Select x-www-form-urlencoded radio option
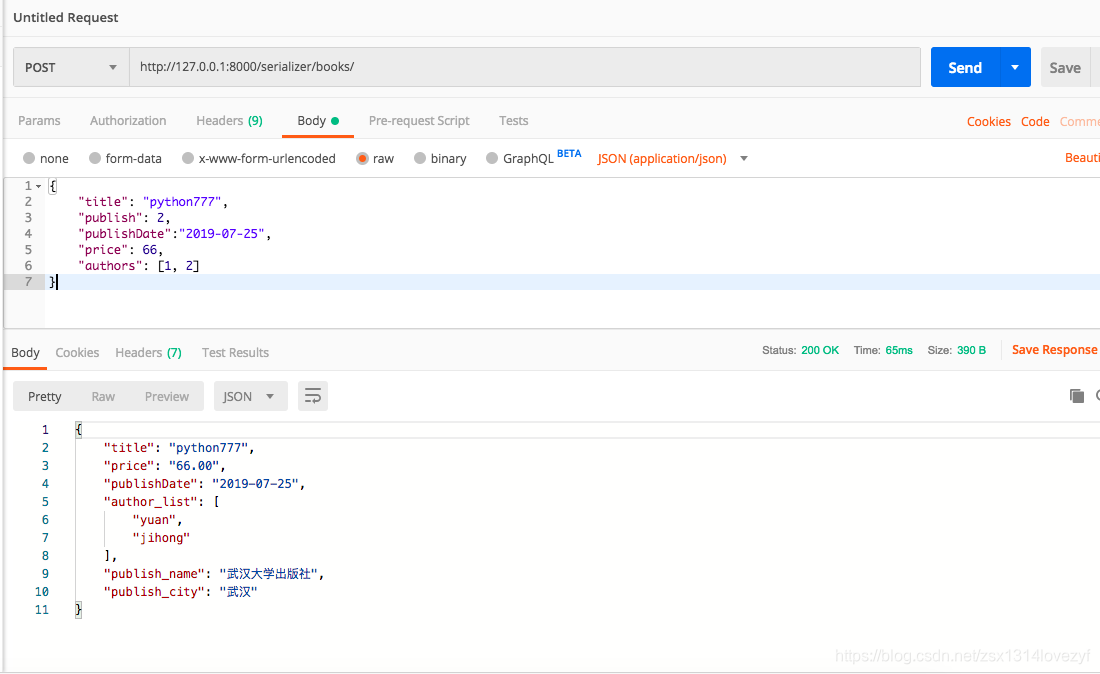The height and width of the screenshot is (674, 1100). pos(258,159)
